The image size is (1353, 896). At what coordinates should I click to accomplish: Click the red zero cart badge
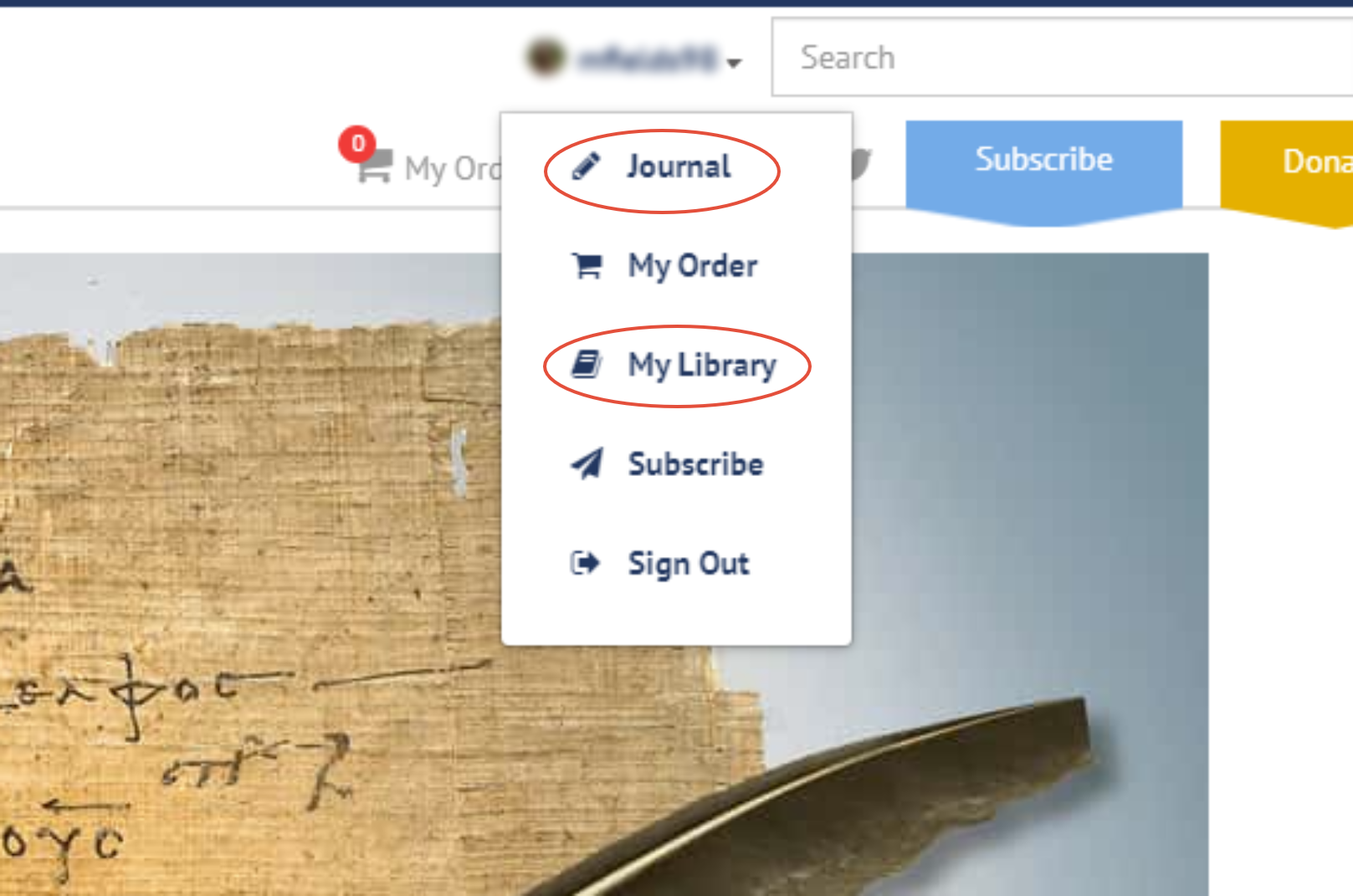[x=357, y=144]
